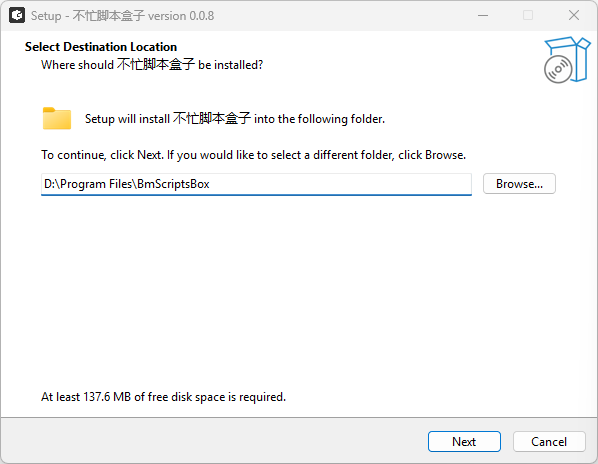Click the Setup app icon in title bar

click(17, 16)
